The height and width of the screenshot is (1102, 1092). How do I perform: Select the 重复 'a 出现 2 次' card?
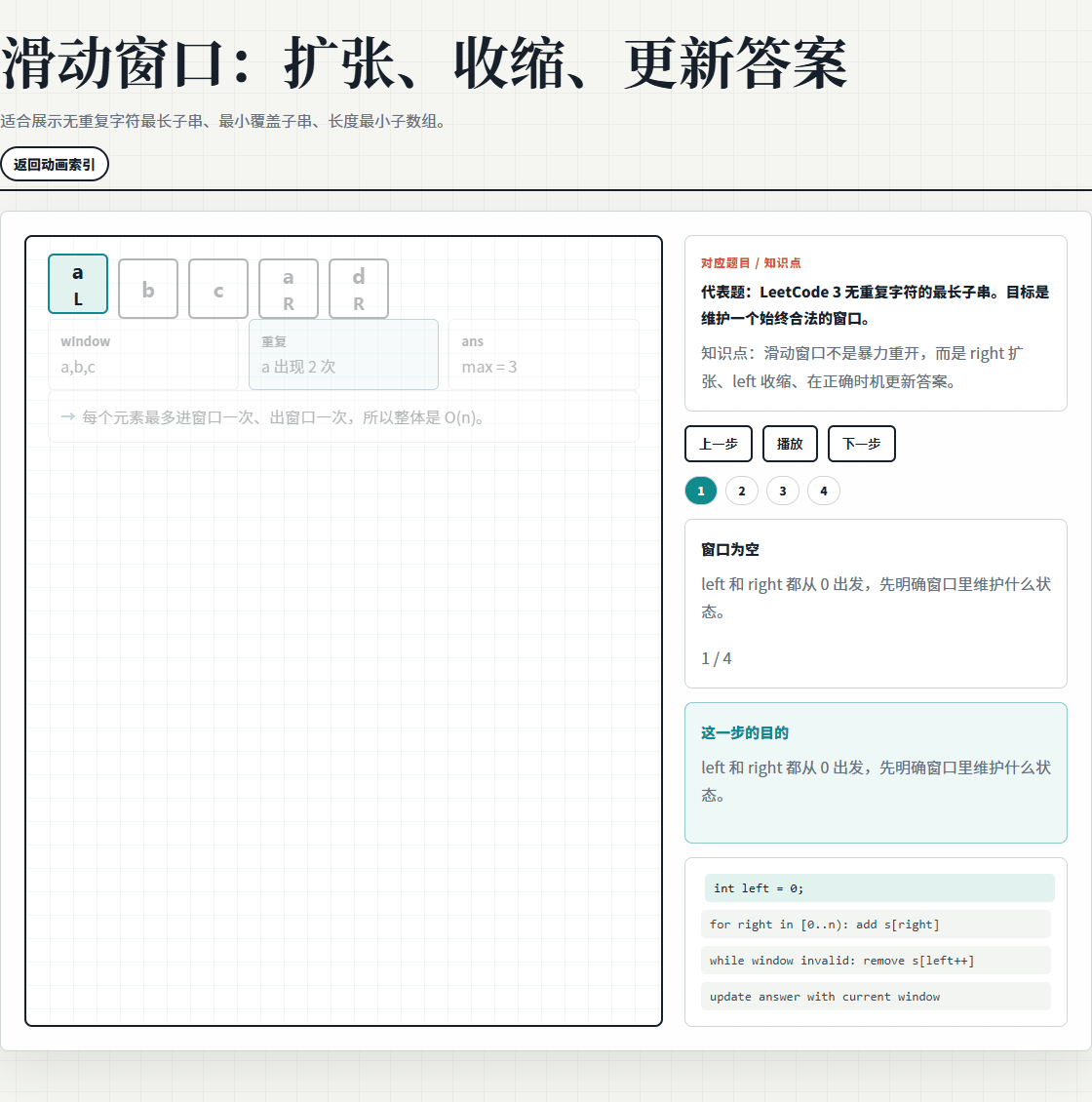pyautogui.click(x=343, y=354)
